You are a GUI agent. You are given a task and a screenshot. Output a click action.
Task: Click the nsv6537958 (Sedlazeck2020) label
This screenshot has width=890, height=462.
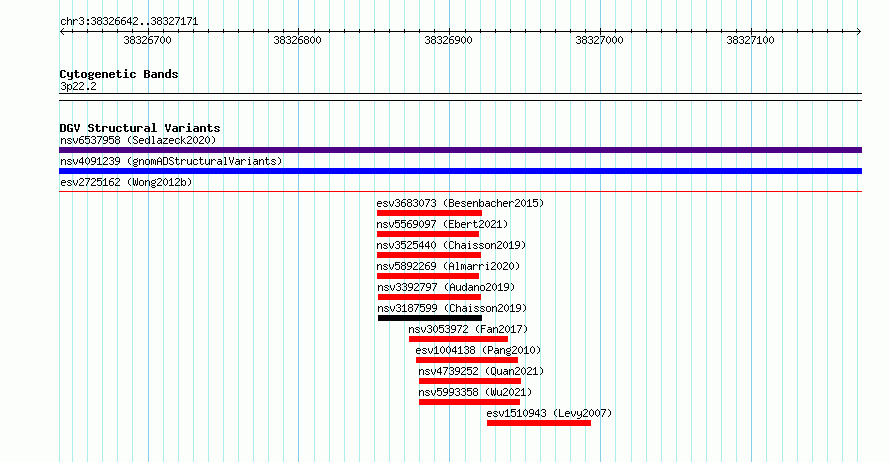(138, 140)
